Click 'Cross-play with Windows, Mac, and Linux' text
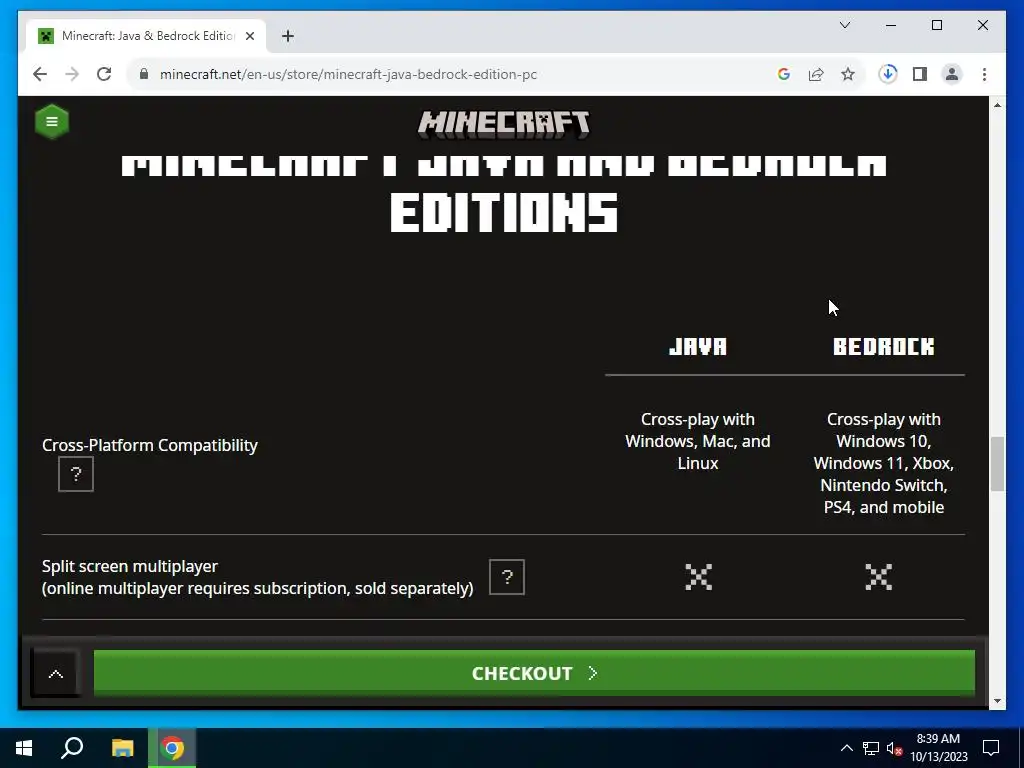1024x768 pixels. coord(698,441)
